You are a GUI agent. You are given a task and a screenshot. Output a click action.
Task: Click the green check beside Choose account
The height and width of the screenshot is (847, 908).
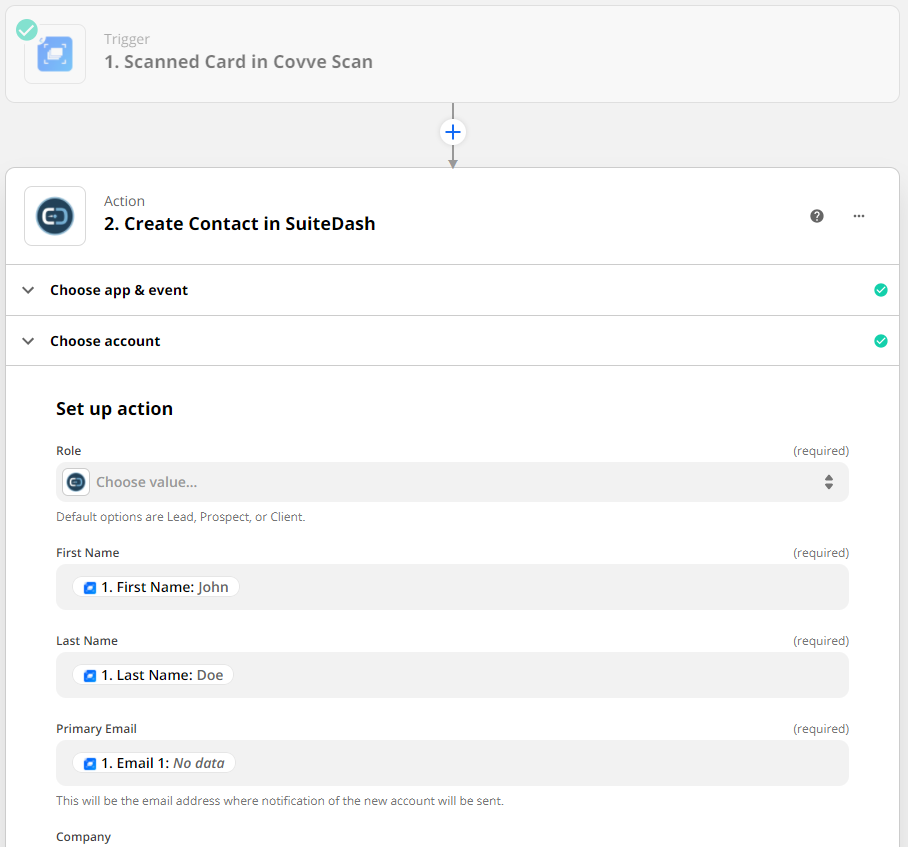(881, 341)
